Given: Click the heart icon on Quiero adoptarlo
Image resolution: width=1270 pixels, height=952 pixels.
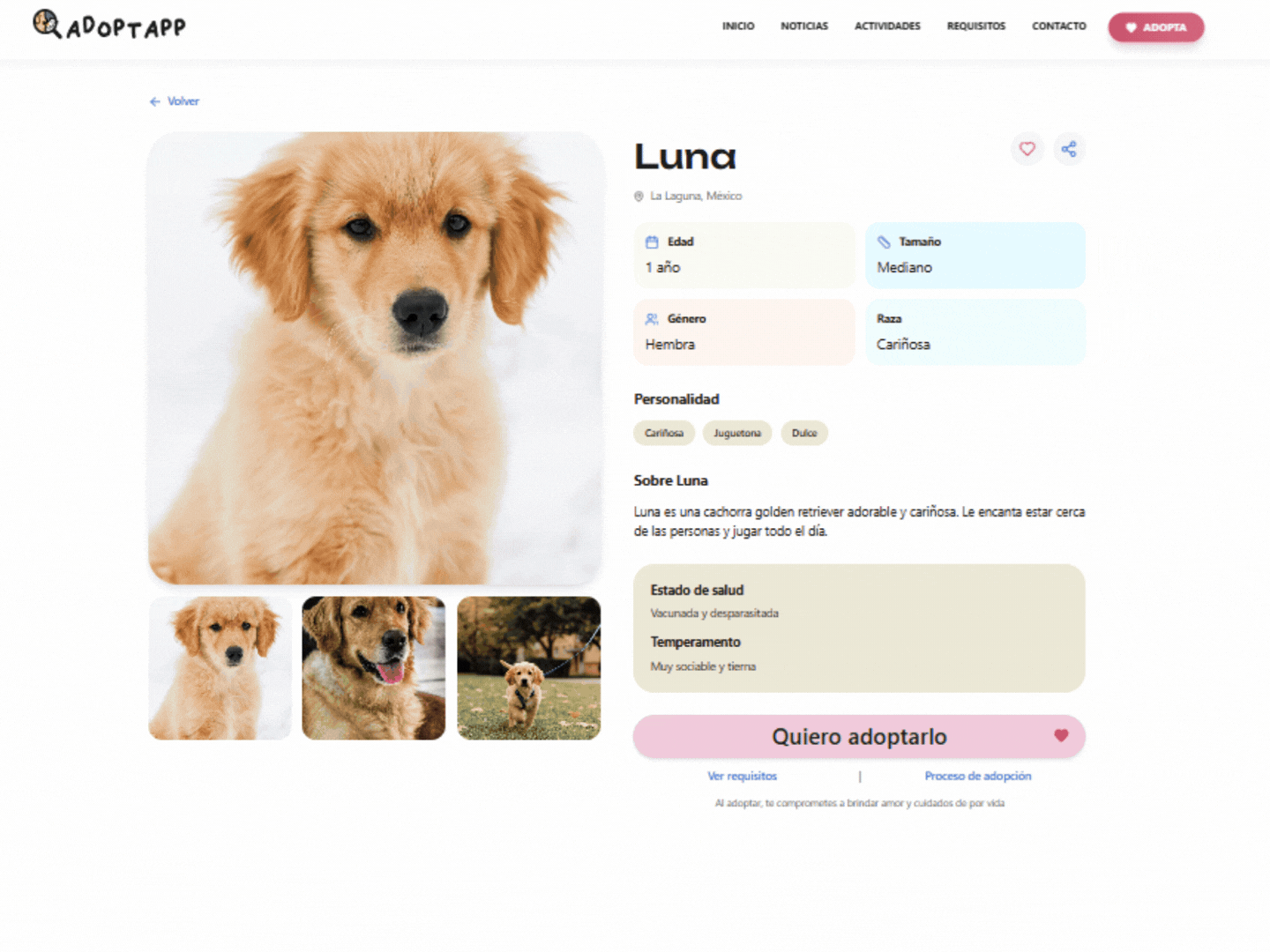Looking at the screenshot, I should point(1061,735).
